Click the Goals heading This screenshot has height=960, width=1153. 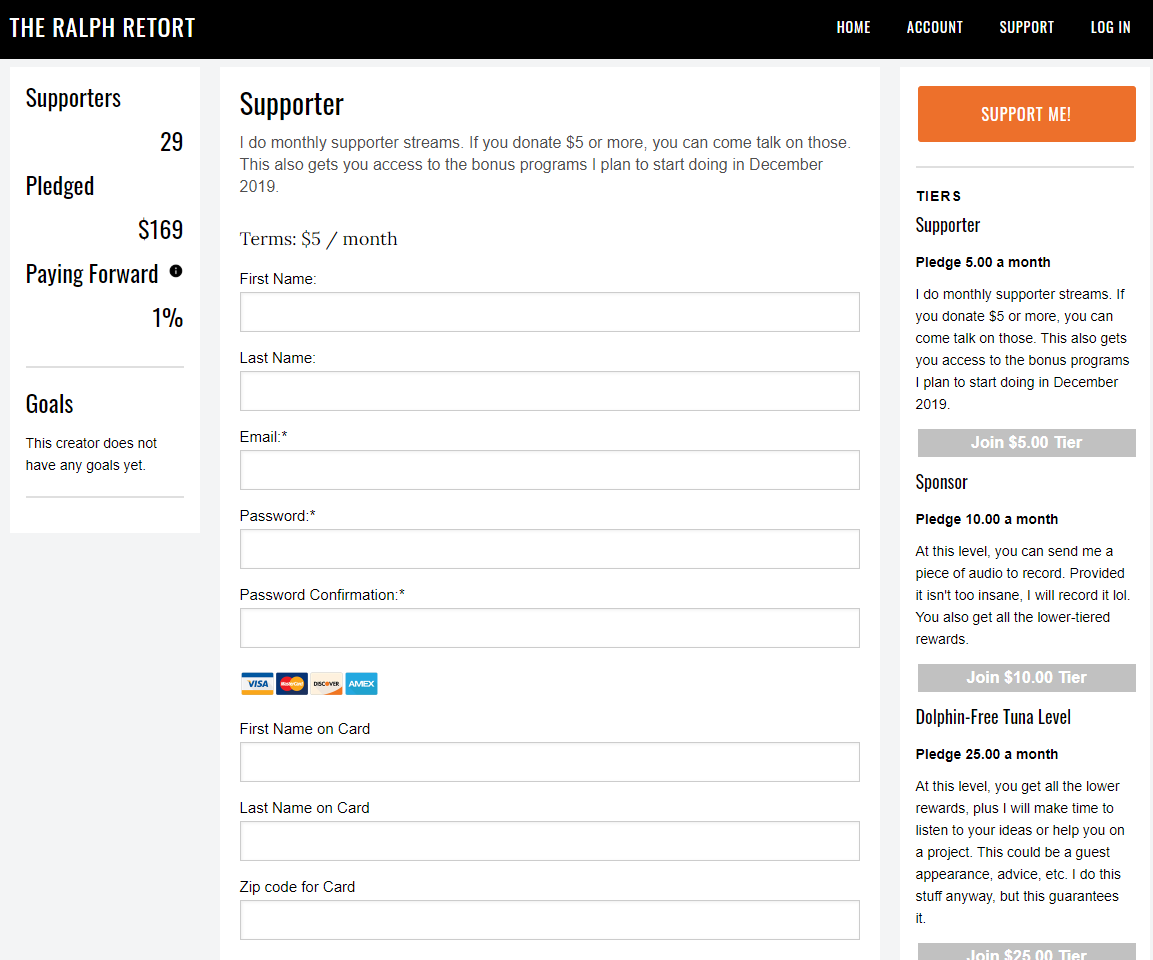point(49,404)
